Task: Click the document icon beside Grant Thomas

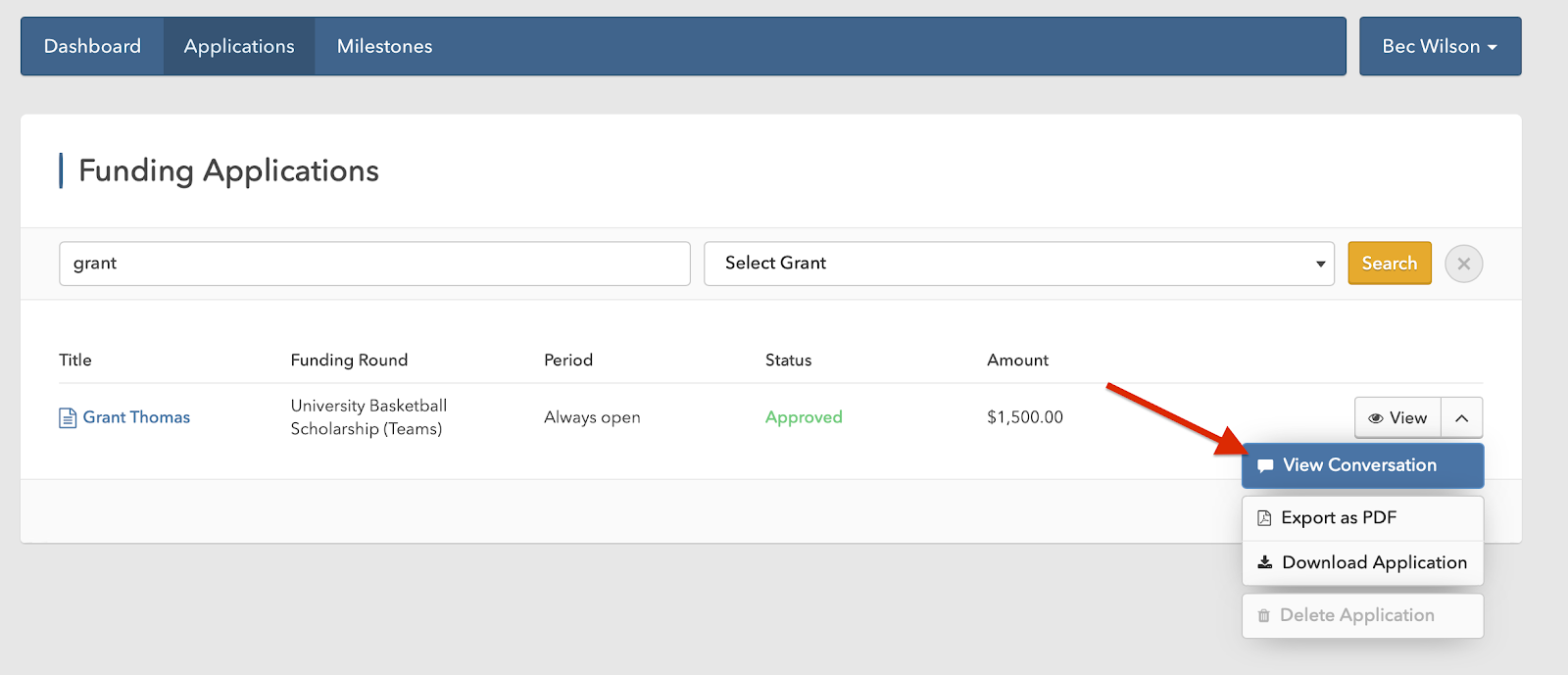Action: coord(68,418)
